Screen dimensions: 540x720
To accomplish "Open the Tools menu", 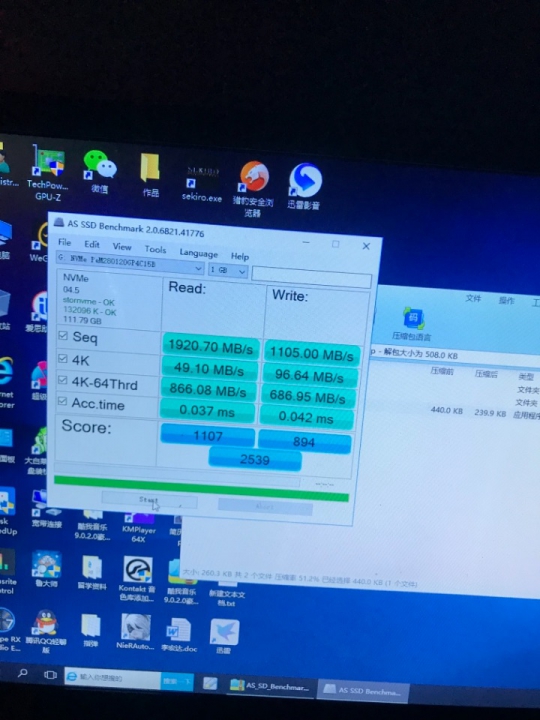I will click(x=155, y=249).
